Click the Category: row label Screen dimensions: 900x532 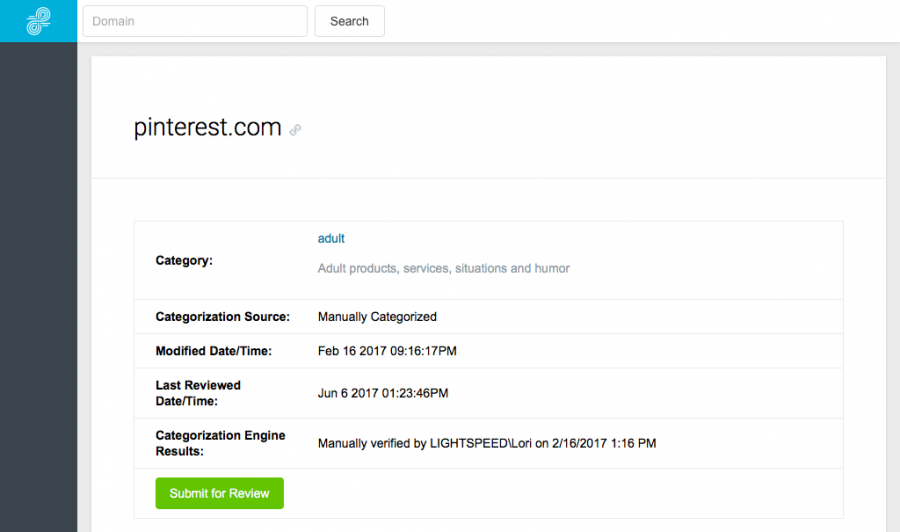tap(184, 261)
